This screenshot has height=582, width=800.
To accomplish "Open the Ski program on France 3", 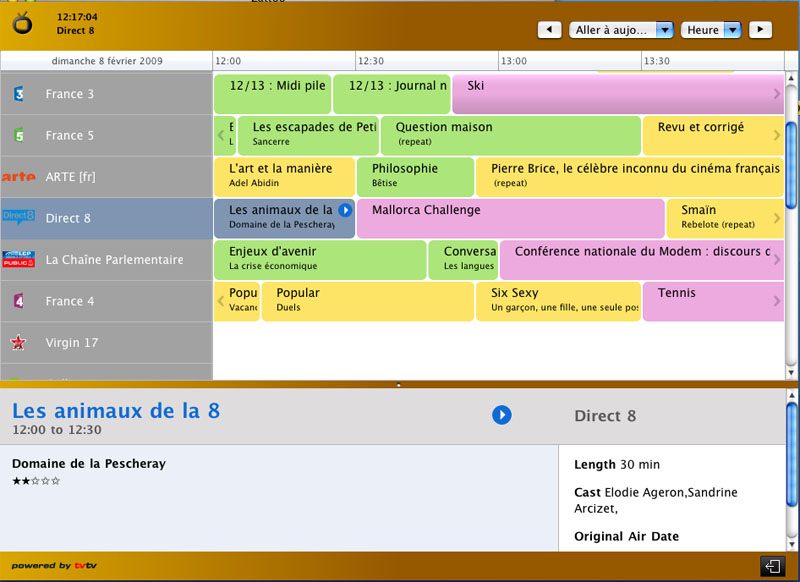I will coord(618,94).
